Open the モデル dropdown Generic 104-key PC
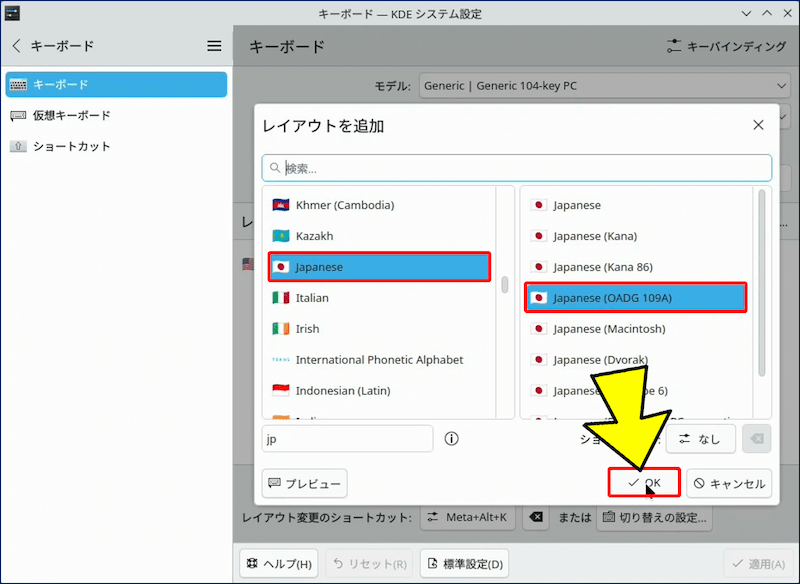 pyautogui.click(x=605, y=86)
